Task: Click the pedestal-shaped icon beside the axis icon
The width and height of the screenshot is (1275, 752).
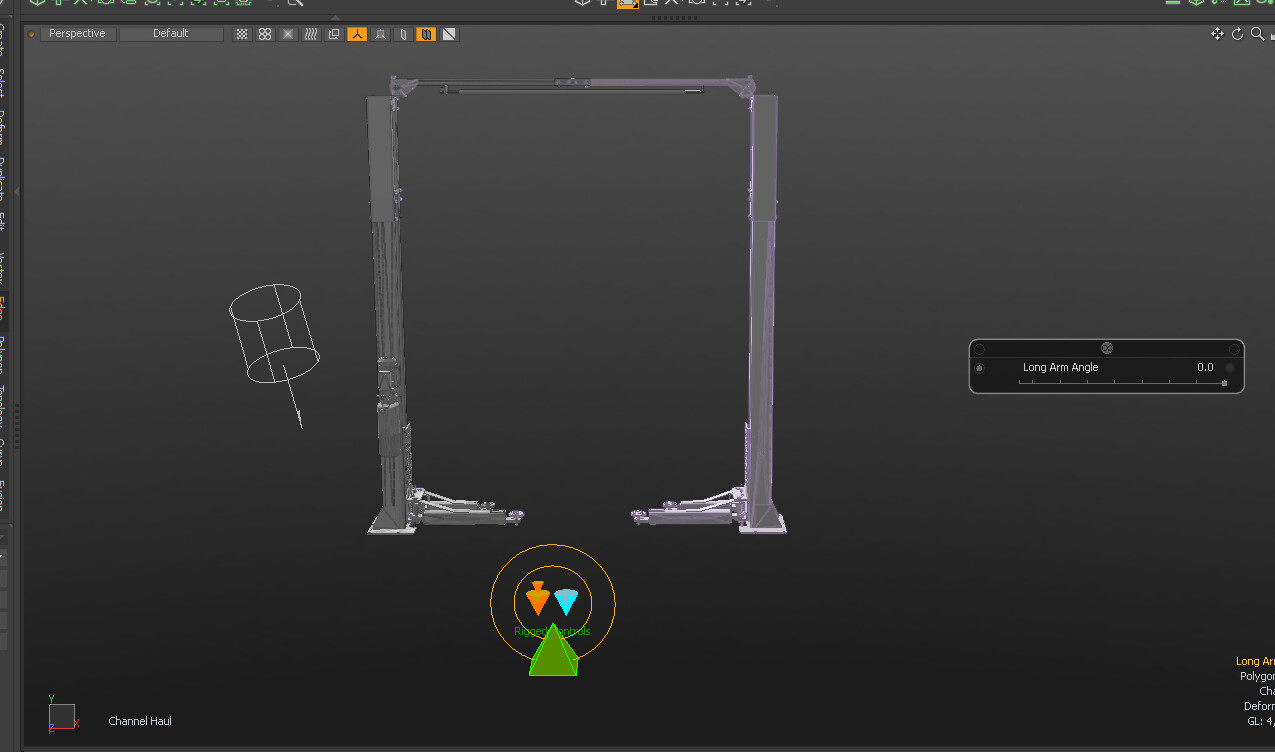Action: [380, 34]
